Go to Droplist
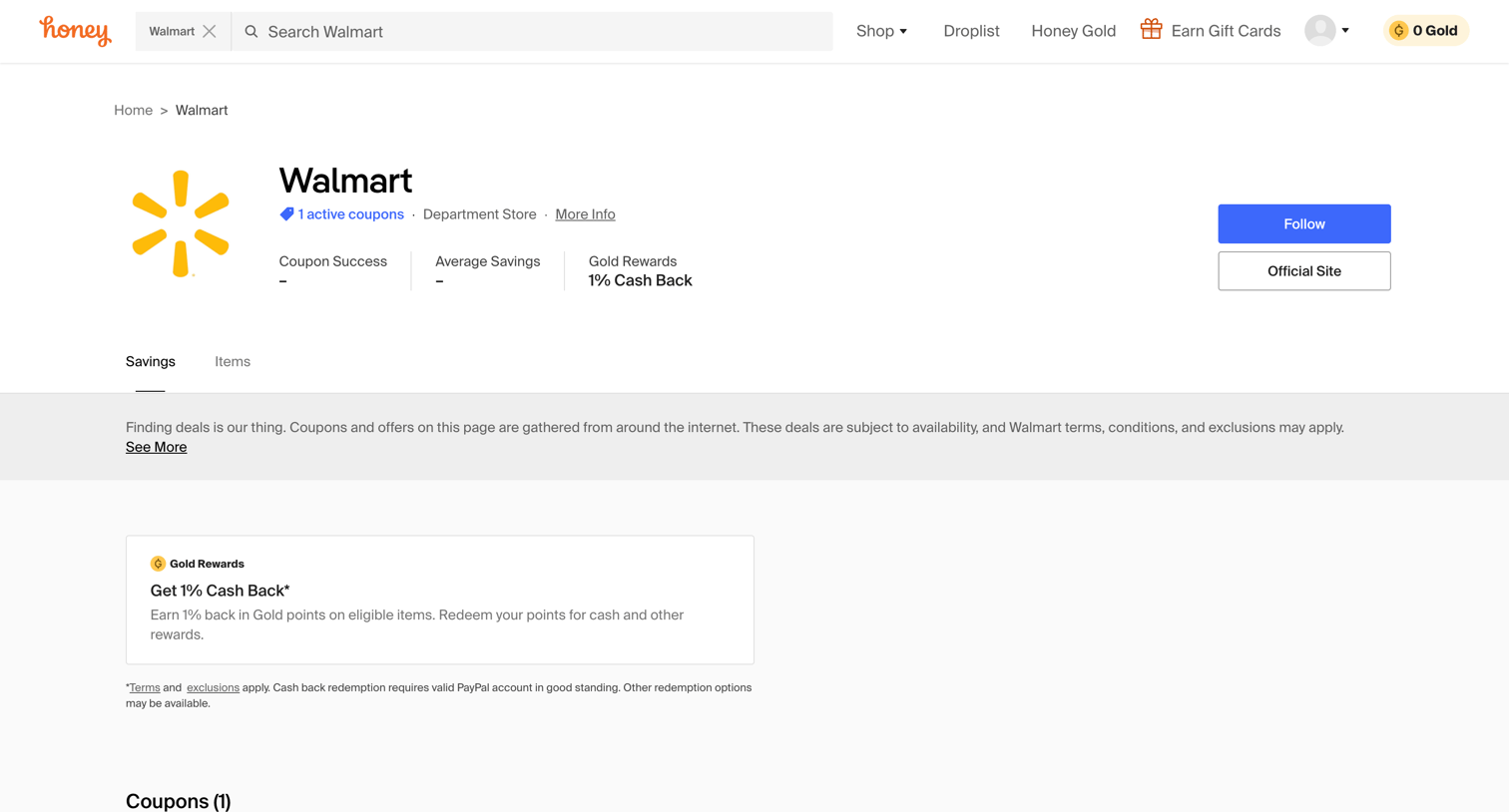The height and width of the screenshot is (812, 1509). 971,31
